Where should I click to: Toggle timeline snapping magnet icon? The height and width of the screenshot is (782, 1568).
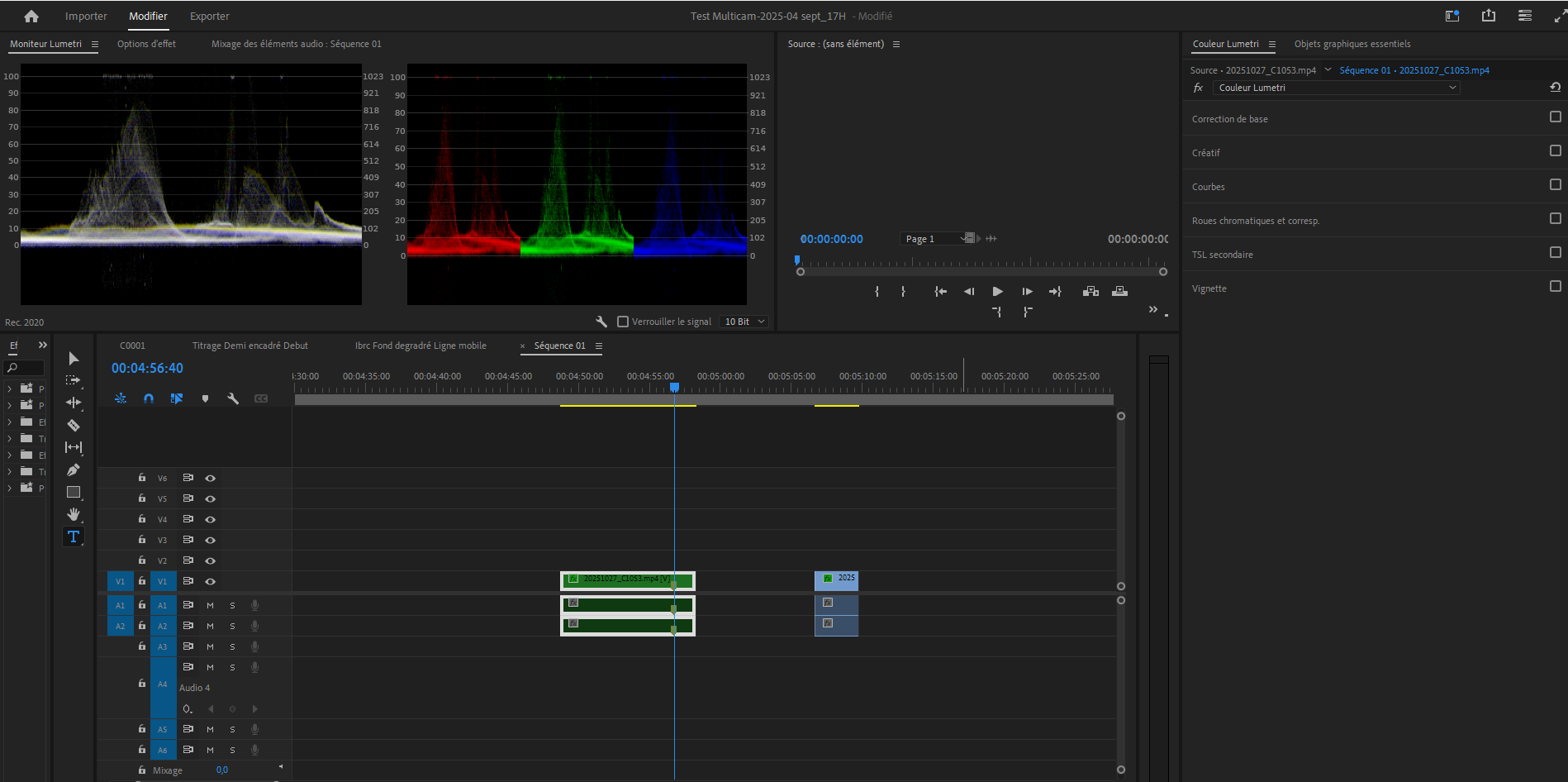click(149, 398)
